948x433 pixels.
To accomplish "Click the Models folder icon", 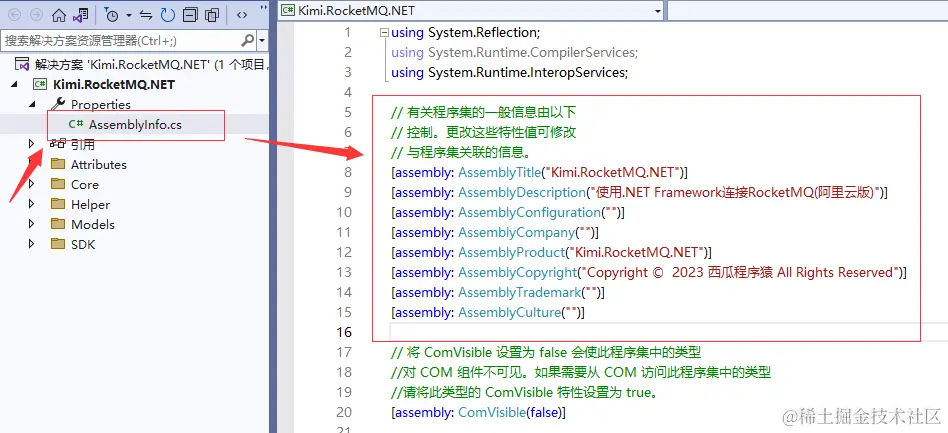I will tap(58, 224).
